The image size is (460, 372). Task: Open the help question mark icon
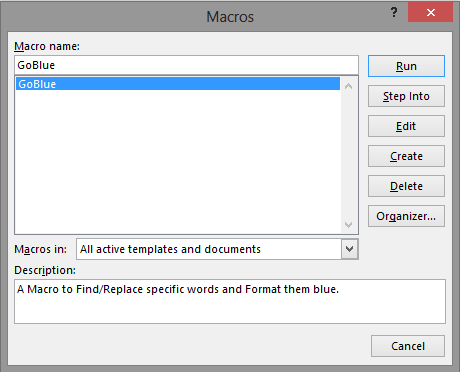tap(394, 13)
